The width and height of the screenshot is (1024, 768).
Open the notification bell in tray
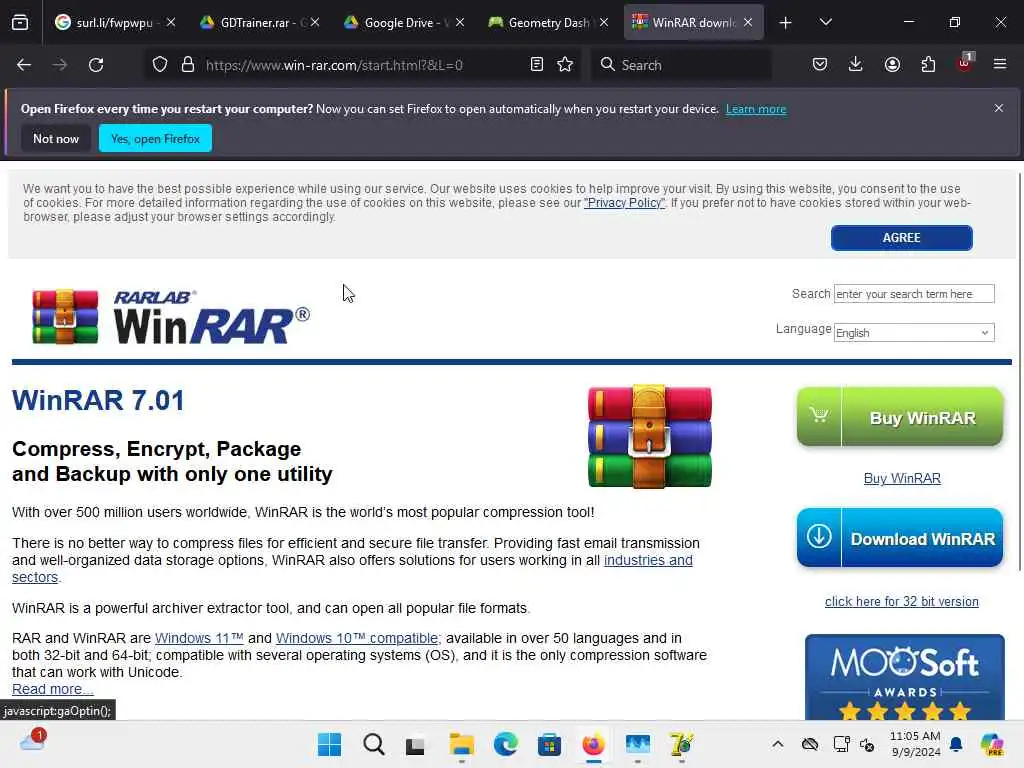pos(956,744)
